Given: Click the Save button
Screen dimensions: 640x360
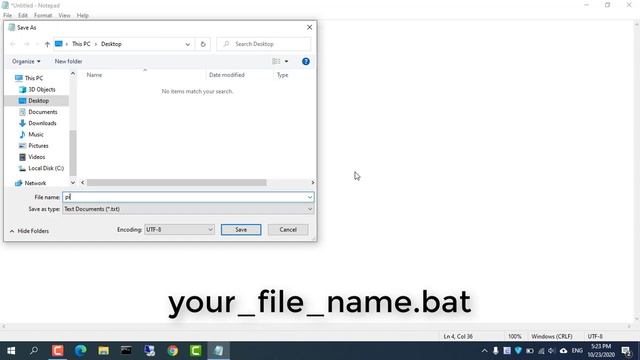Looking at the screenshot, I should 241,230.
